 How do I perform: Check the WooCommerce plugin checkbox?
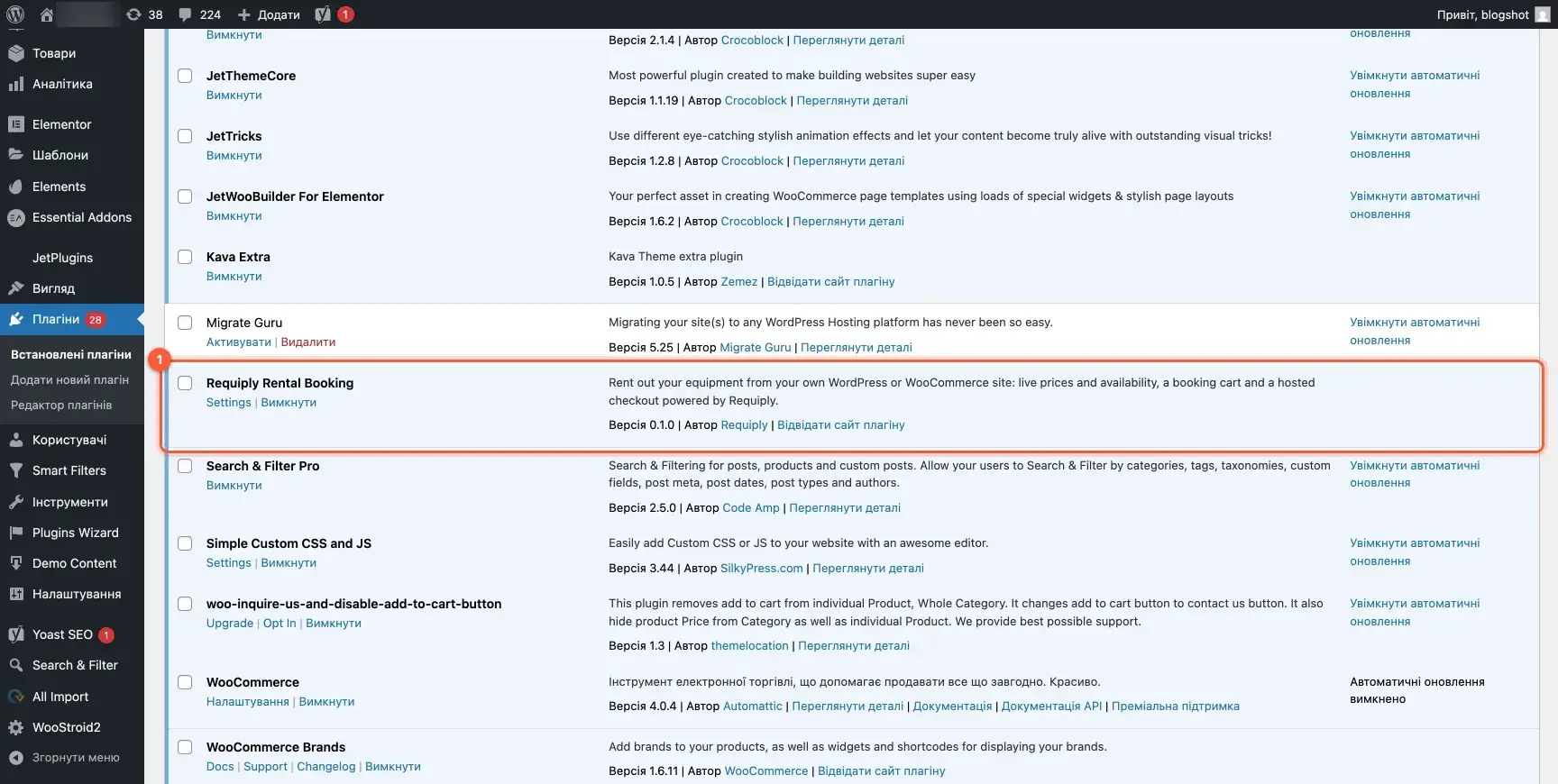tap(185, 682)
